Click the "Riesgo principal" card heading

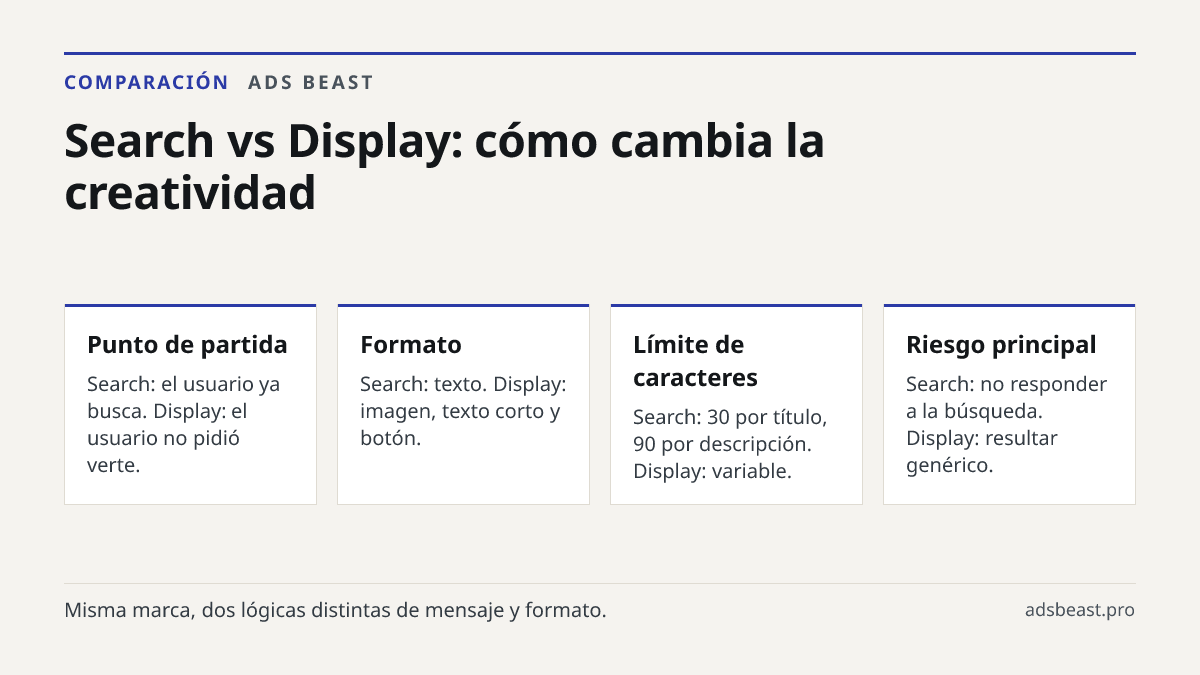pos(1001,345)
